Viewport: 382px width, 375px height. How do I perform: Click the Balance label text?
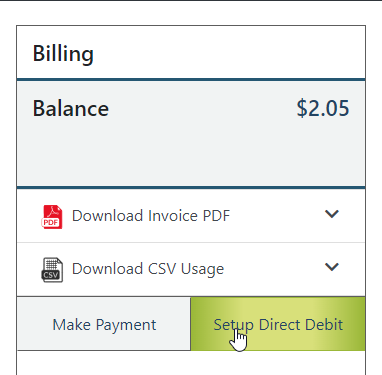coord(71,109)
